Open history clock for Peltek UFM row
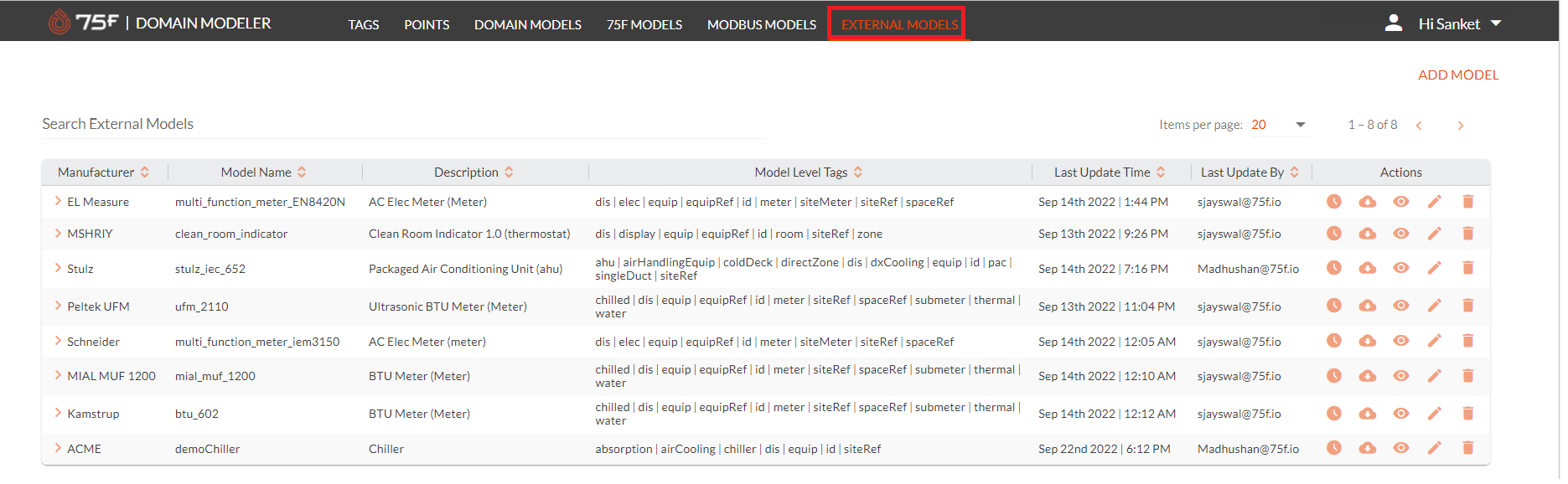This screenshot has width=1568, height=484. coord(1334,306)
